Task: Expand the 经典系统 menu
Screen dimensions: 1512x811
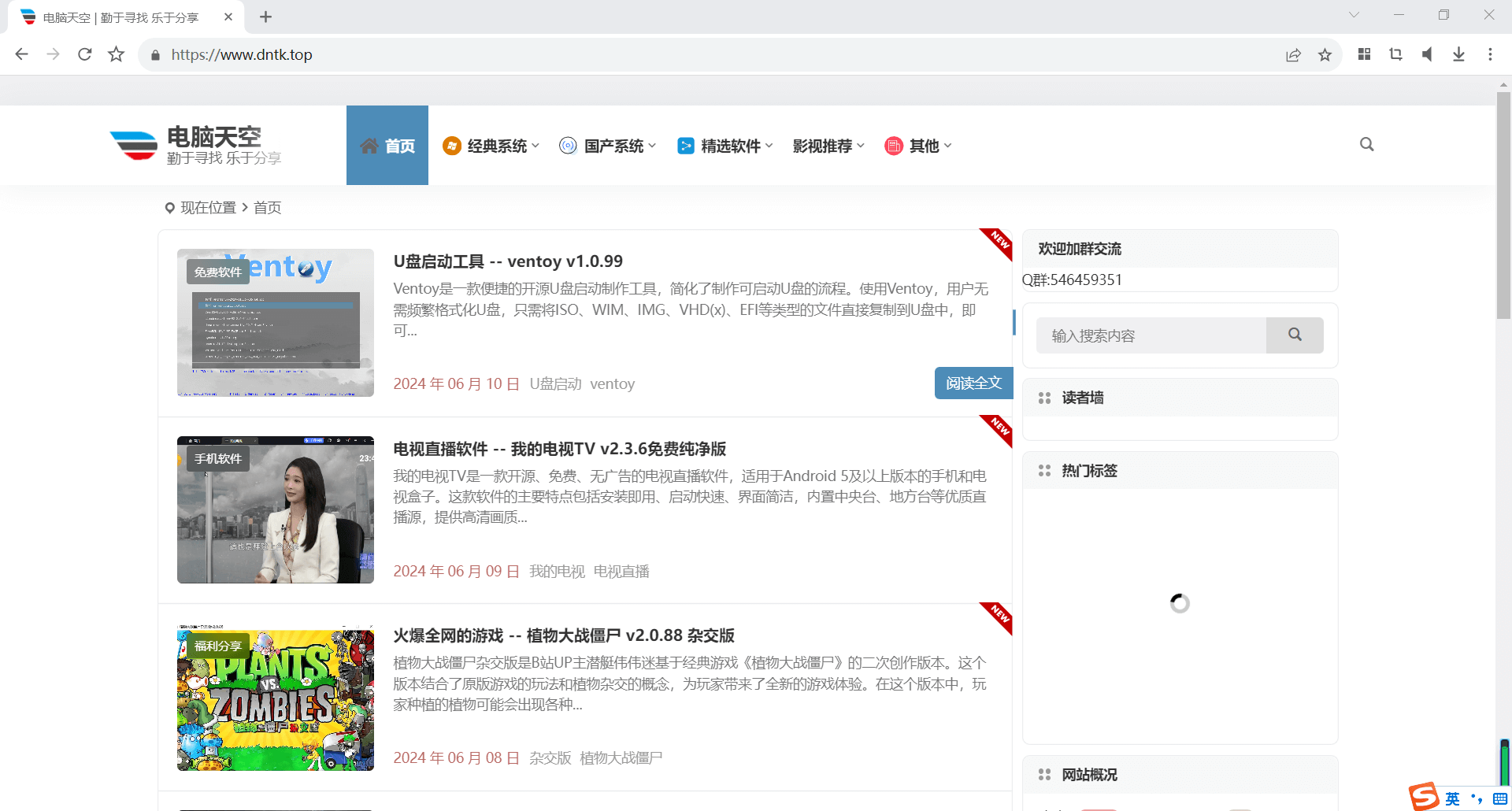Action: (x=491, y=146)
